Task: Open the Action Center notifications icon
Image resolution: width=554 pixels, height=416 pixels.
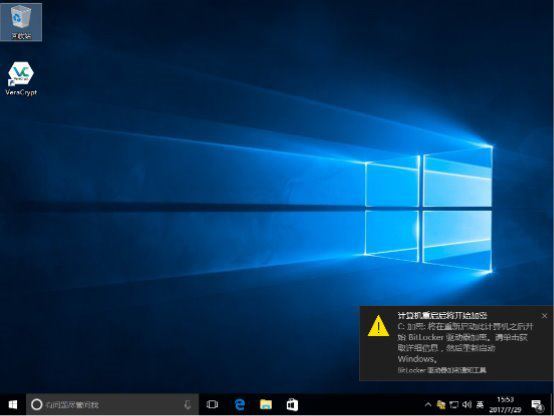Action: tap(537, 405)
